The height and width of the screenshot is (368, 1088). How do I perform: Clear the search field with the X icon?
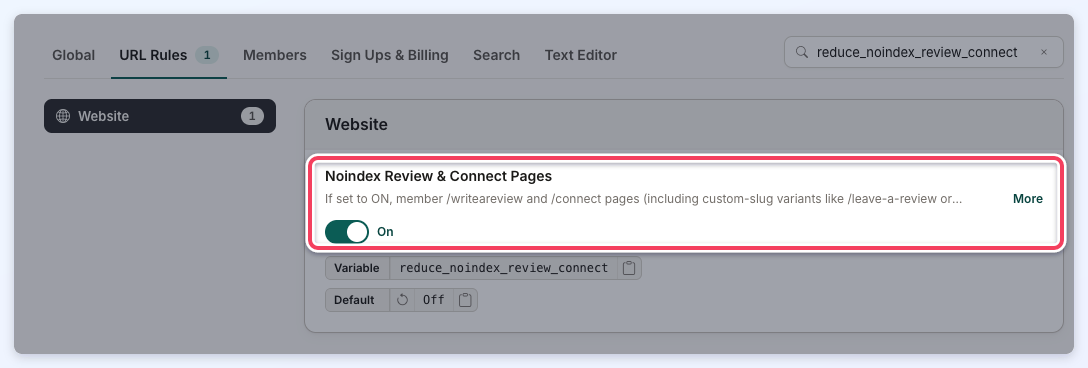1044,52
